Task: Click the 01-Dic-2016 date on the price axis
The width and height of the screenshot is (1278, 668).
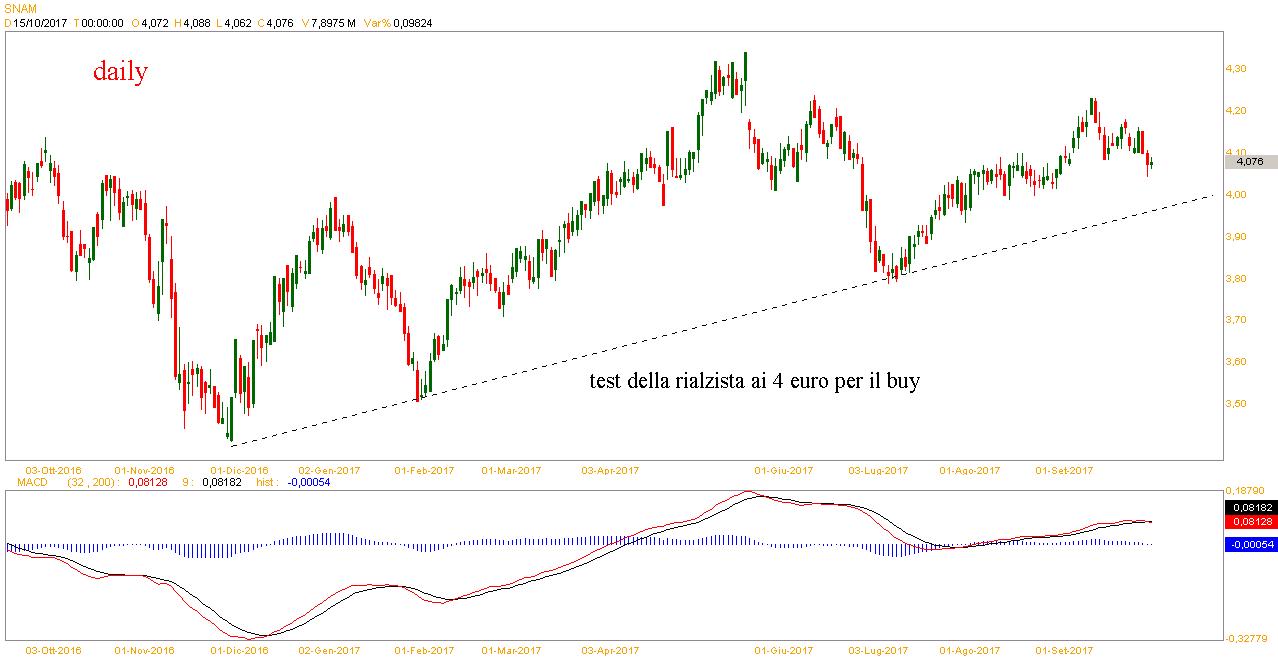Action: [x=239, y=469]
